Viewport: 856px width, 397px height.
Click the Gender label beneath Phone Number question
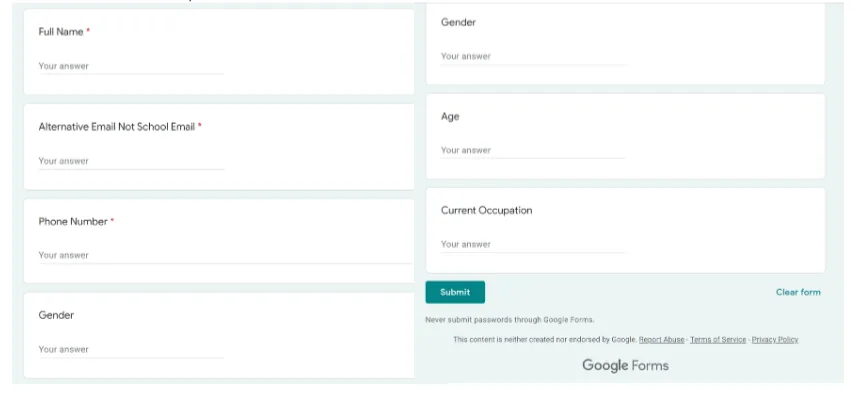(56, 315)
